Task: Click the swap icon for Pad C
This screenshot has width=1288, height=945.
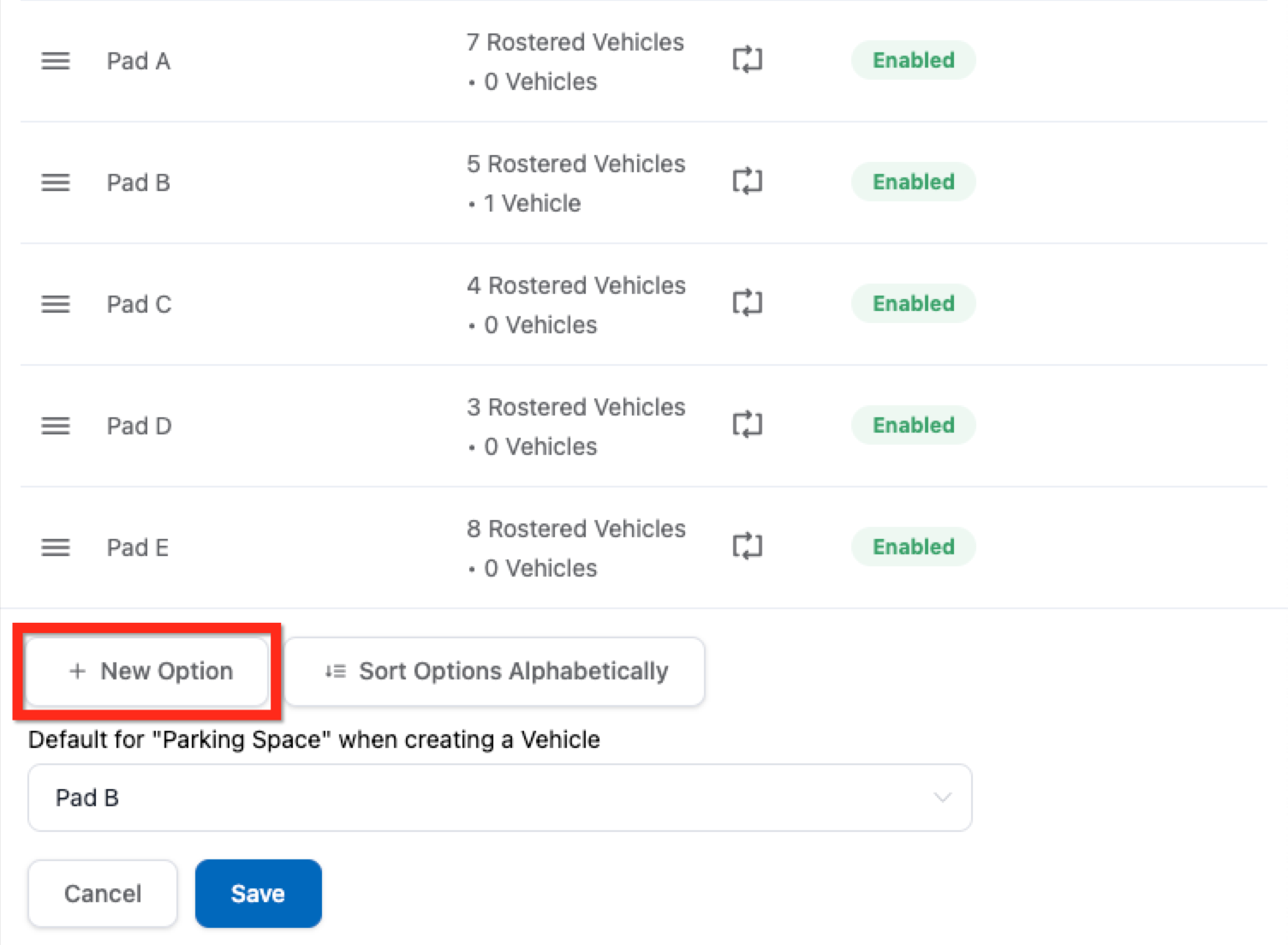Action: tap(747, 303)
